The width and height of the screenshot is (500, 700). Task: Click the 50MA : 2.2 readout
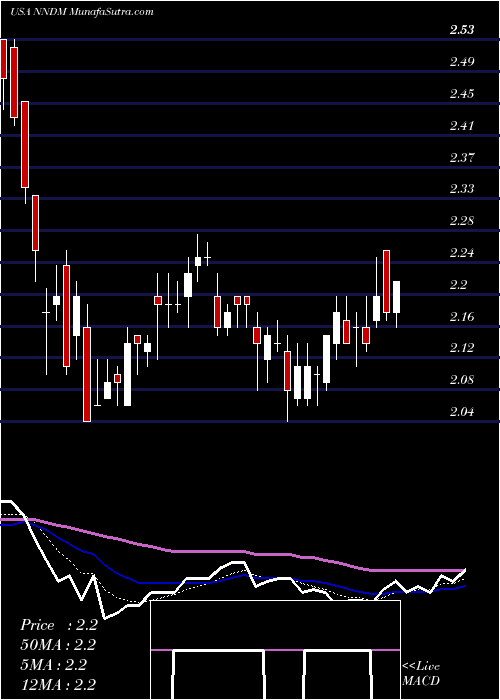coord(58,645)
